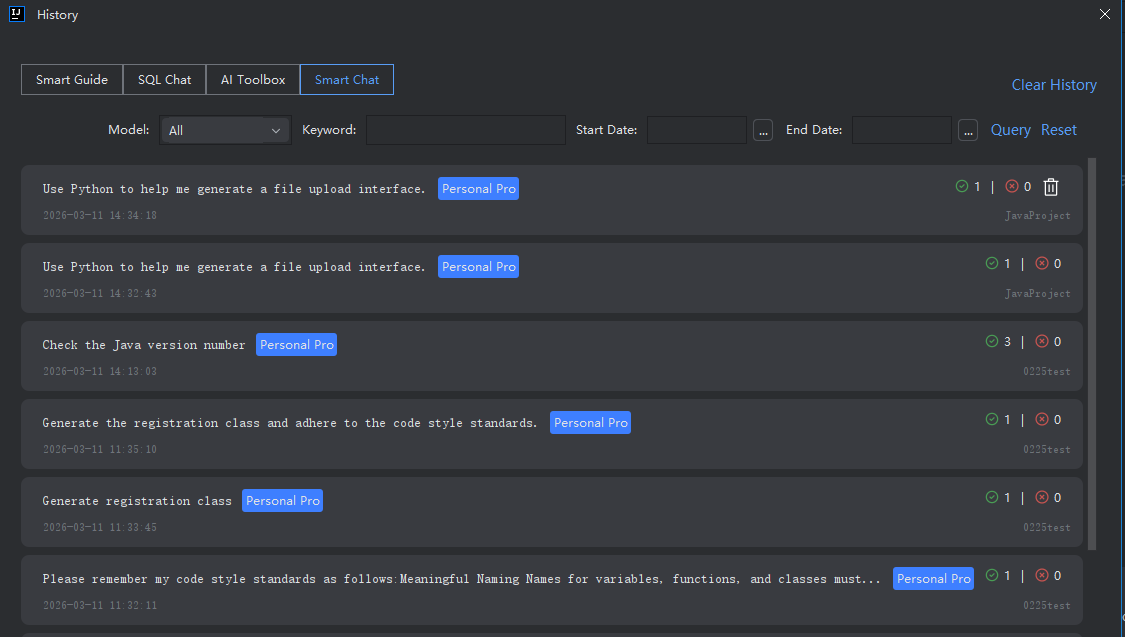Click the trash icon on first history entry
The width and height of the screenshot is (1125, 637).
click(x=1051, y=187)
